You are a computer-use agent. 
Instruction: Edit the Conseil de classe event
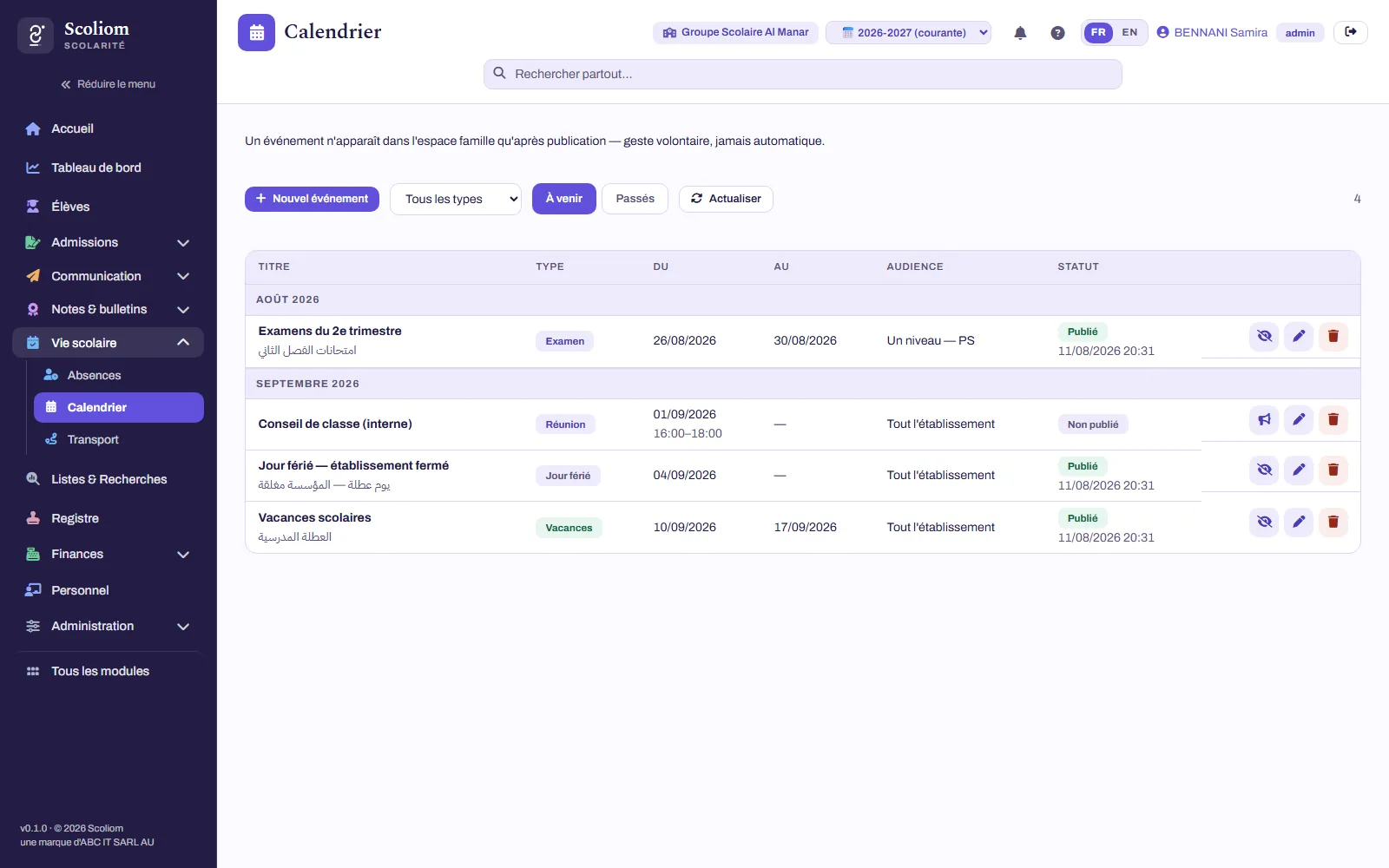click(1299, 419)
